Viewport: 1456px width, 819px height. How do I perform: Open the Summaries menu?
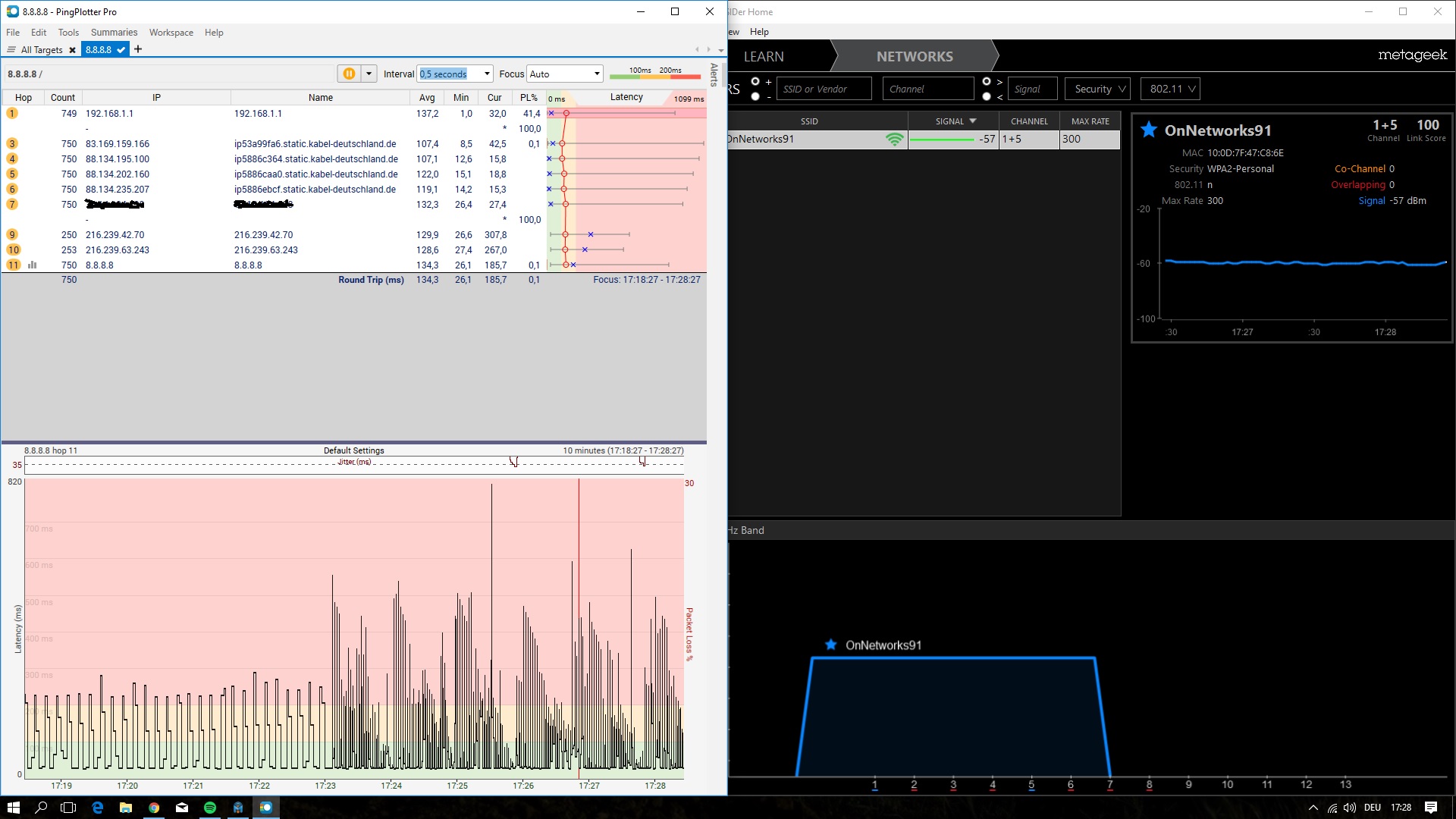(114, 33)
